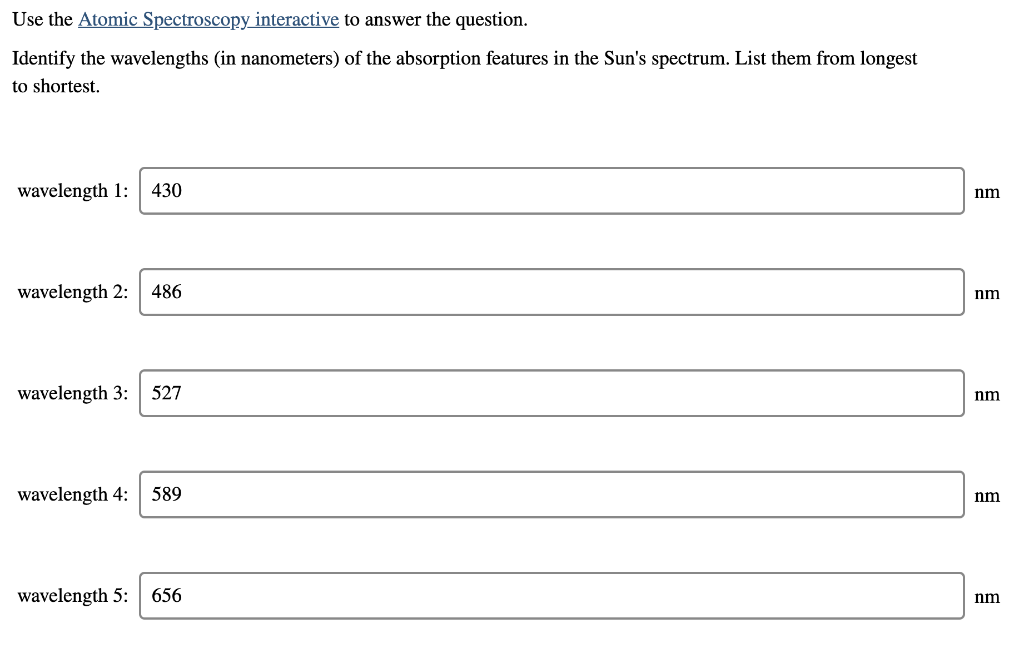Select the wavelength 2 field showing 486
The width and height of the screenshot is (1024, 653).
tap(550, 292)
